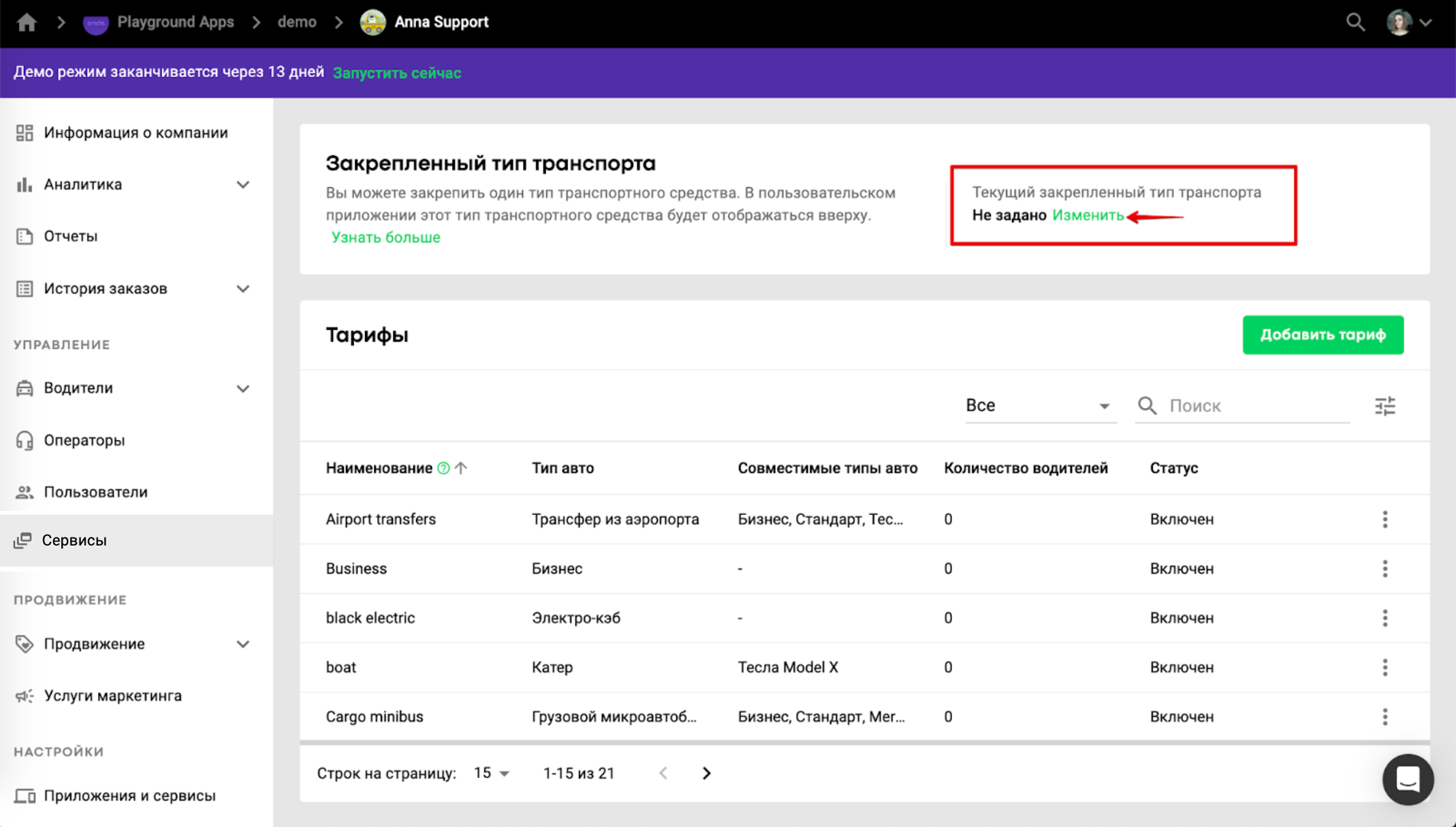Viewport: 1456px width, 827px height.
Task: Click the help icon next to Наименование
Action: point(443,468)
